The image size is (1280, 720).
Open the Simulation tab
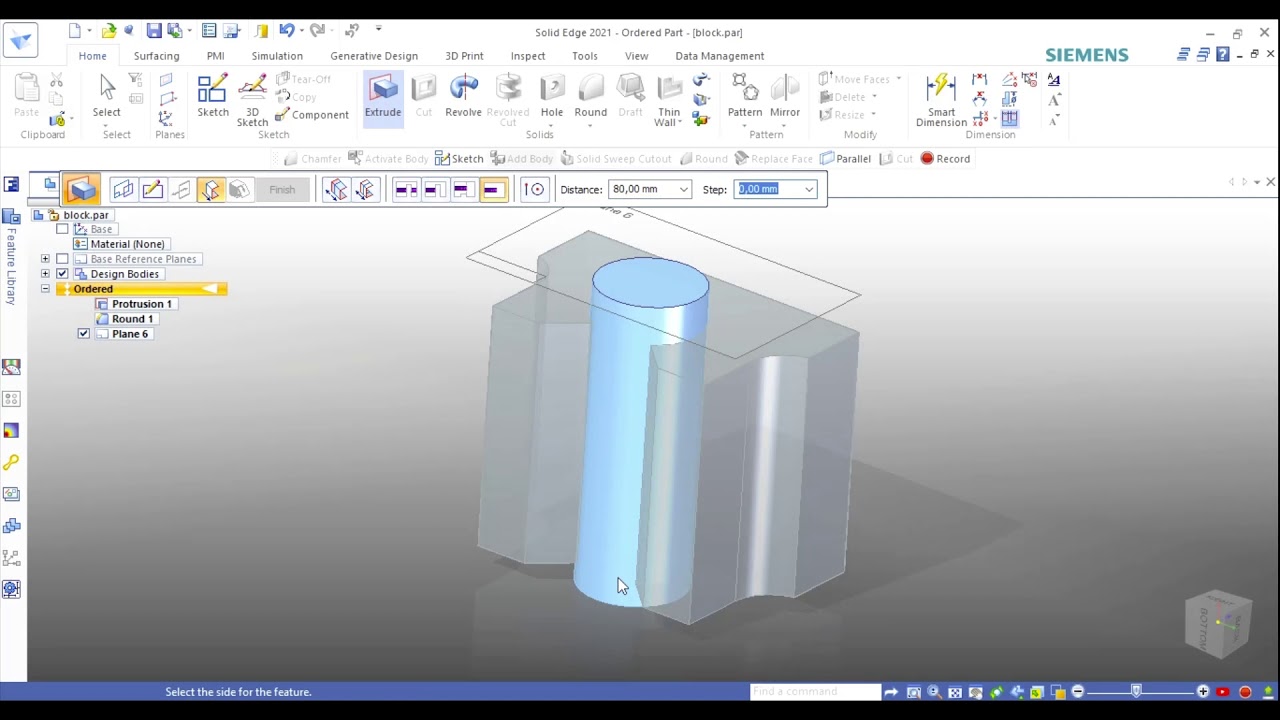[277, 56]
